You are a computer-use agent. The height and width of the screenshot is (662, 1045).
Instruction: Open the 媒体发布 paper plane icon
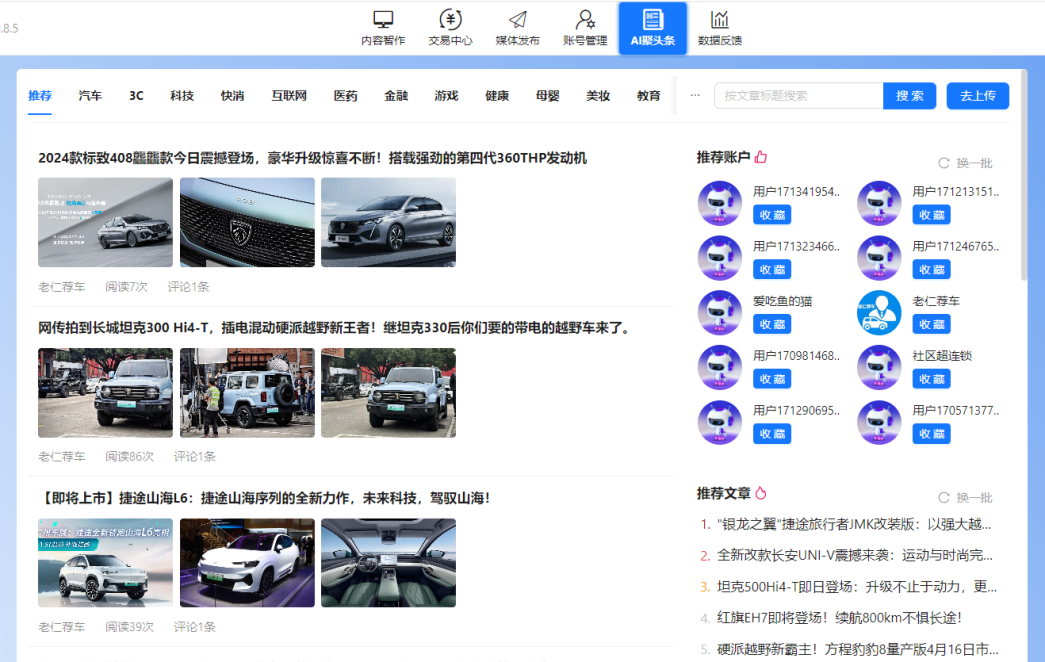(518, 19)
